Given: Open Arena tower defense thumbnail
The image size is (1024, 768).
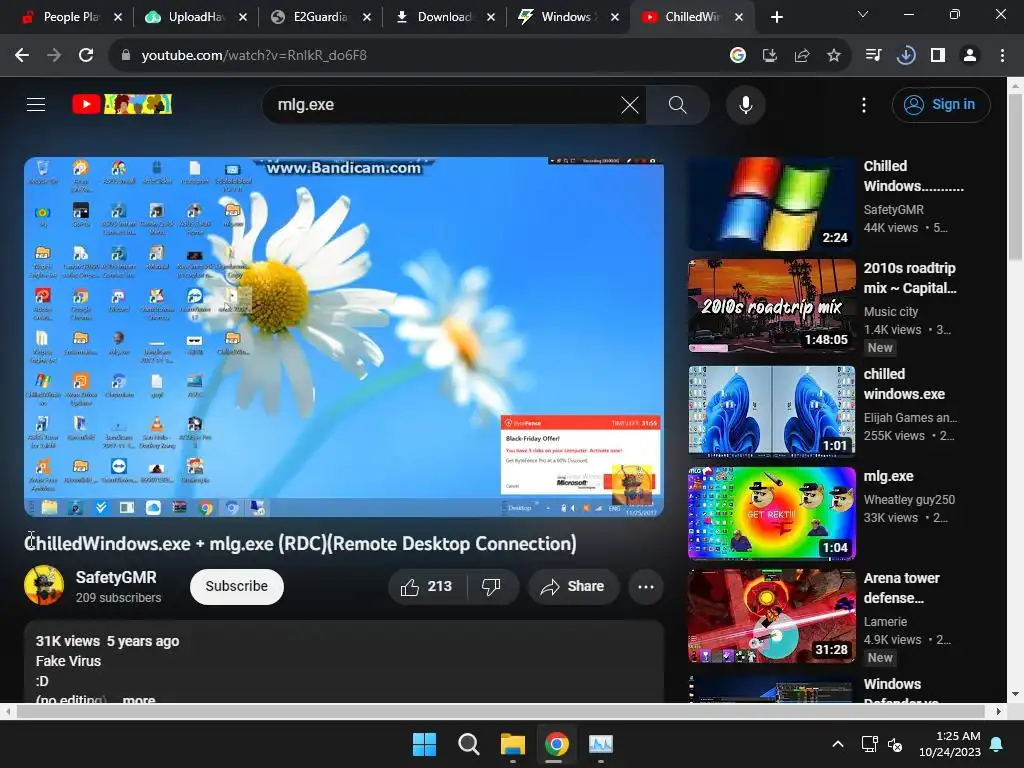Looking at the screenshot, I should (772, 616).
